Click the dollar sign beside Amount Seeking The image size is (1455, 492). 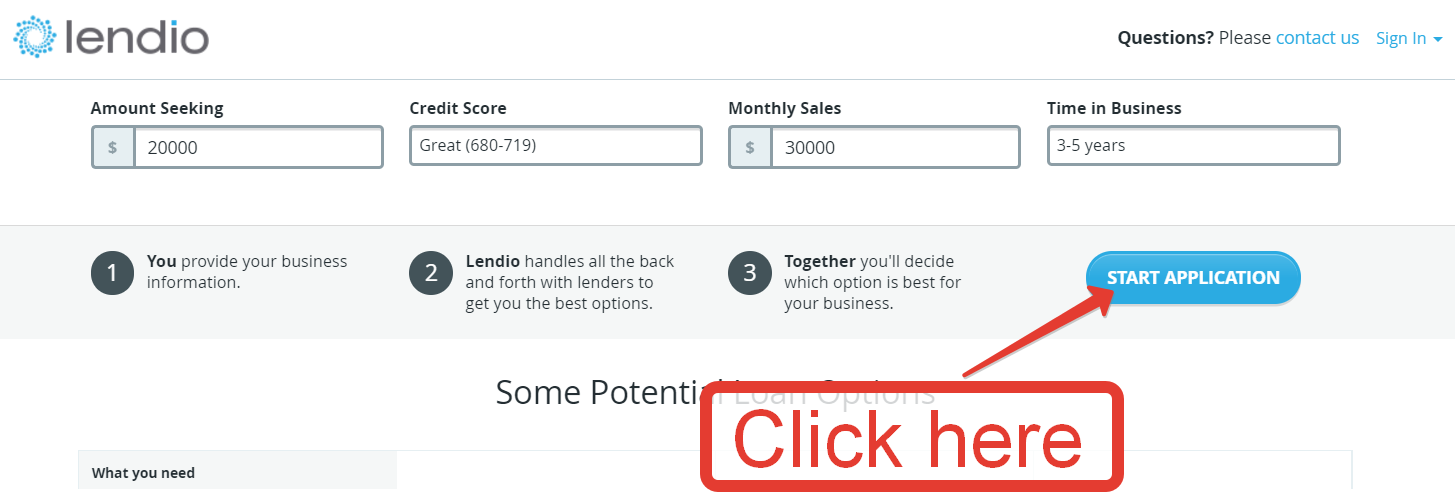coord(113,147)
